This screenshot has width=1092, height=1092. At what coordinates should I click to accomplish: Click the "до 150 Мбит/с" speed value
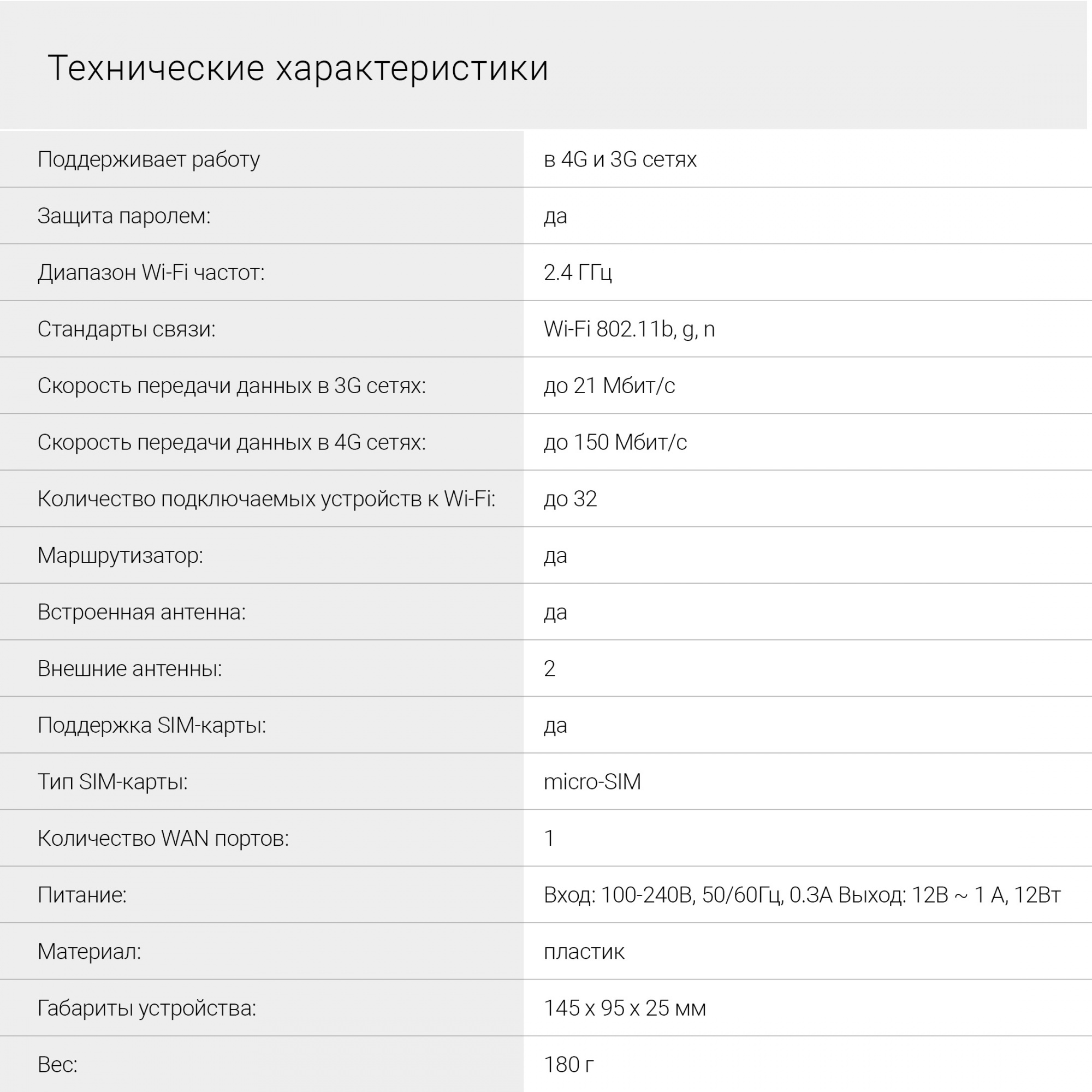coord(615,442)
